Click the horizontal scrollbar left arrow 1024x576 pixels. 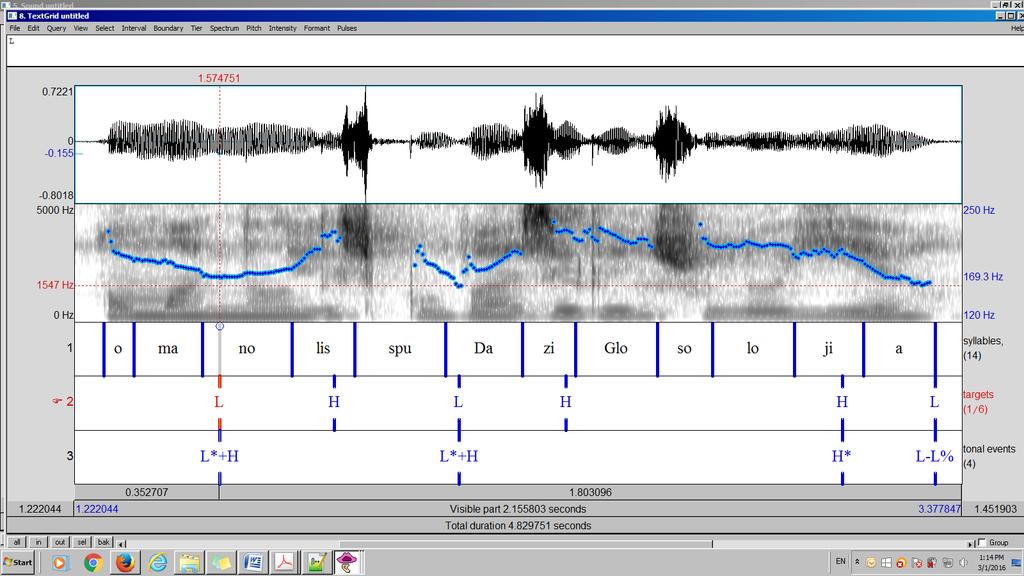tap(121, 543)
